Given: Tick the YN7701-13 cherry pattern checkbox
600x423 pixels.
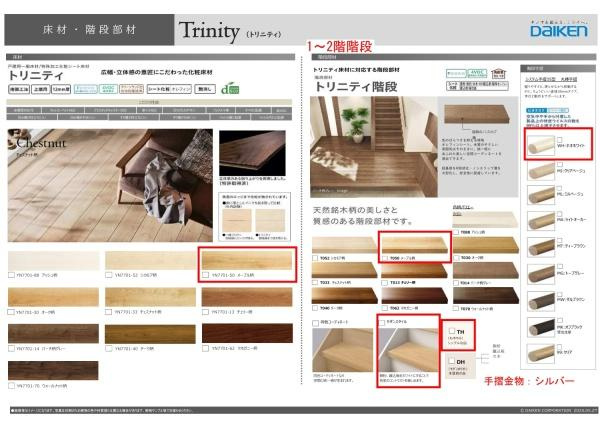Looking at the screenshot, I should [205, 312].
